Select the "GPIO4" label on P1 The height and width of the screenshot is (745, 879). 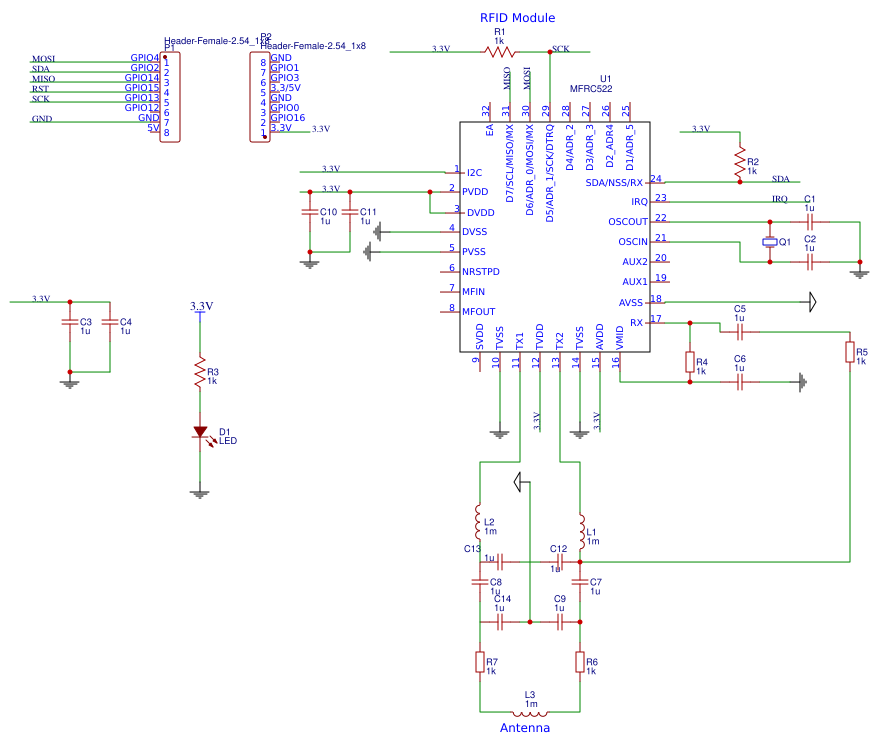[145, 58]
